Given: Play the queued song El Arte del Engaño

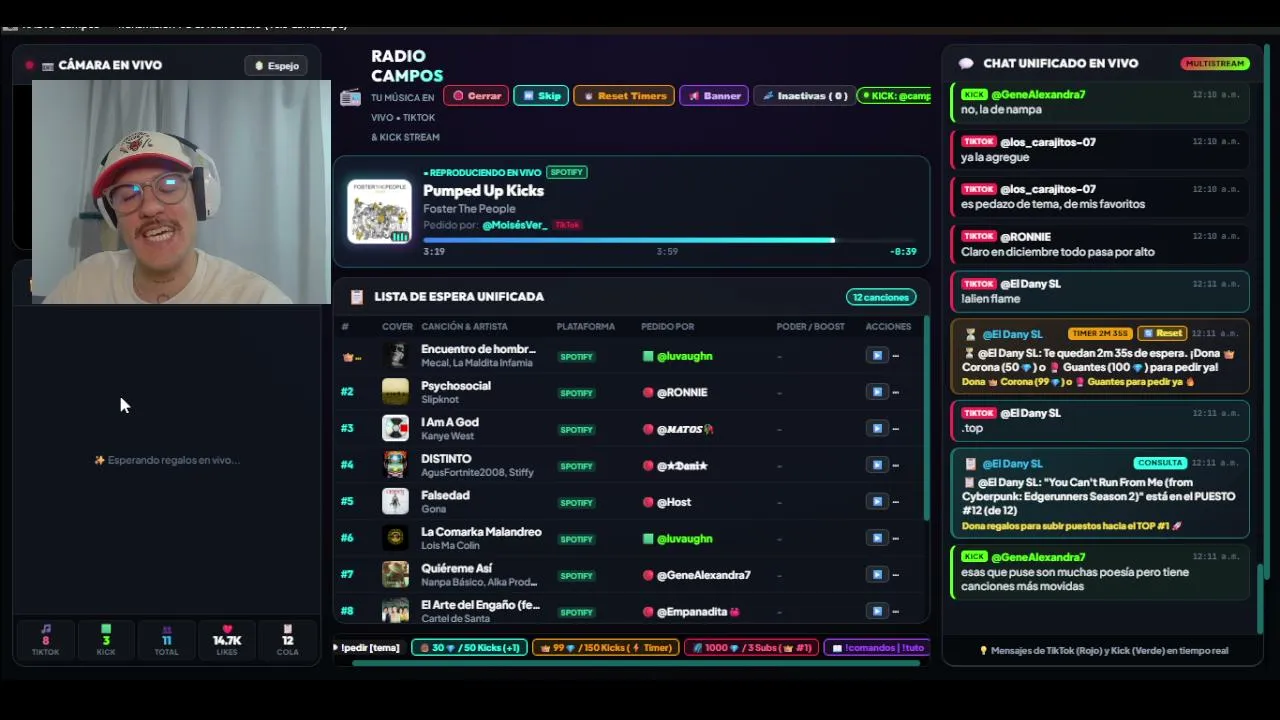Looking at the screenshot, I should (x=877, y=611).
